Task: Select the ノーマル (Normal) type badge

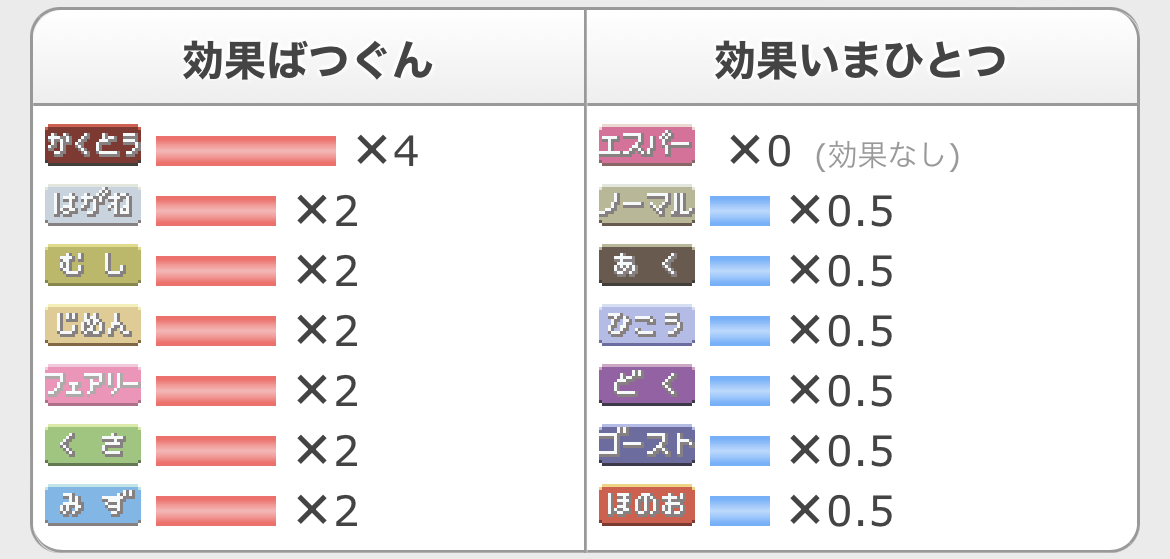Action: tap(646, 204)
